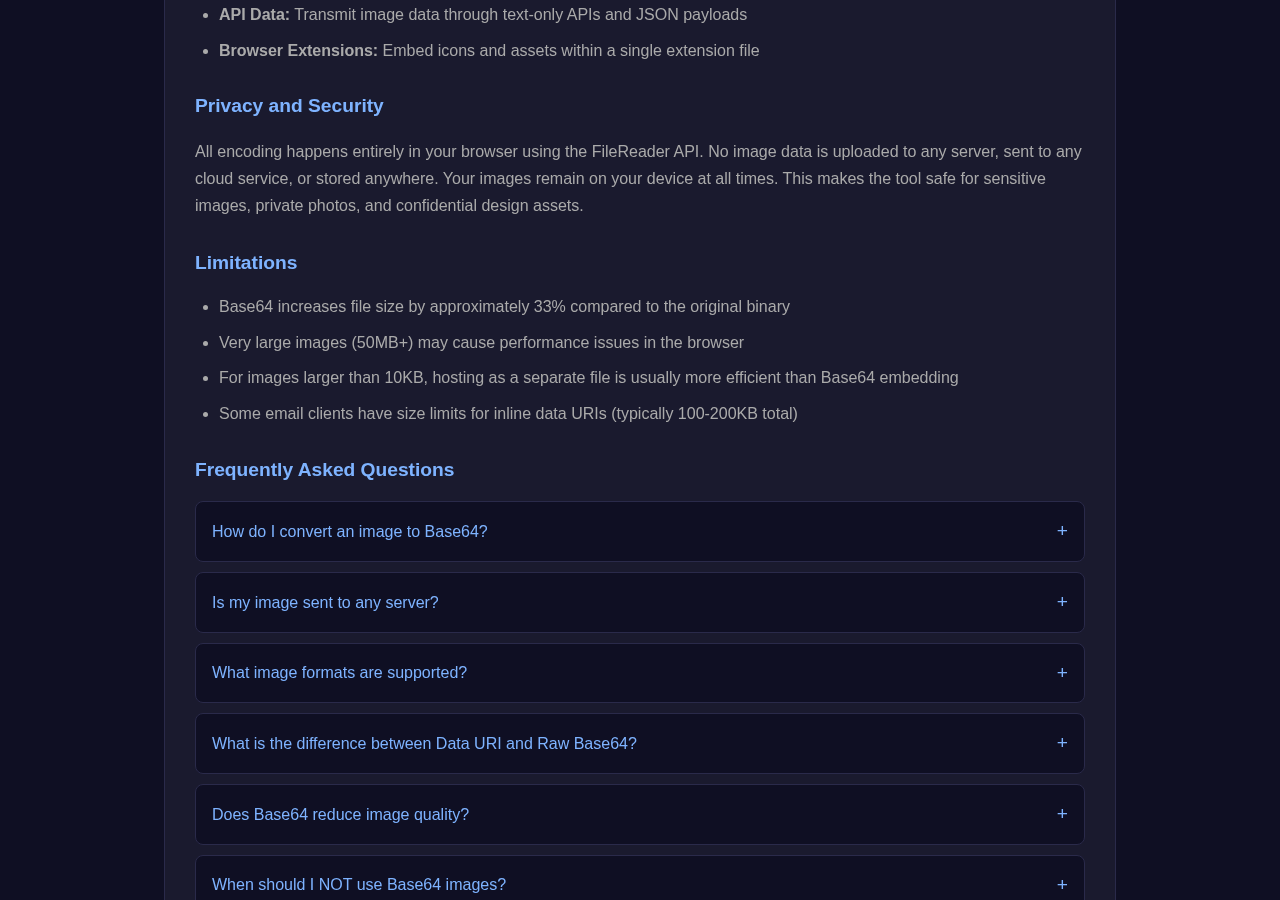
Task: Expand "How do I convert an image to Base64?"
Action: (640, 531)
